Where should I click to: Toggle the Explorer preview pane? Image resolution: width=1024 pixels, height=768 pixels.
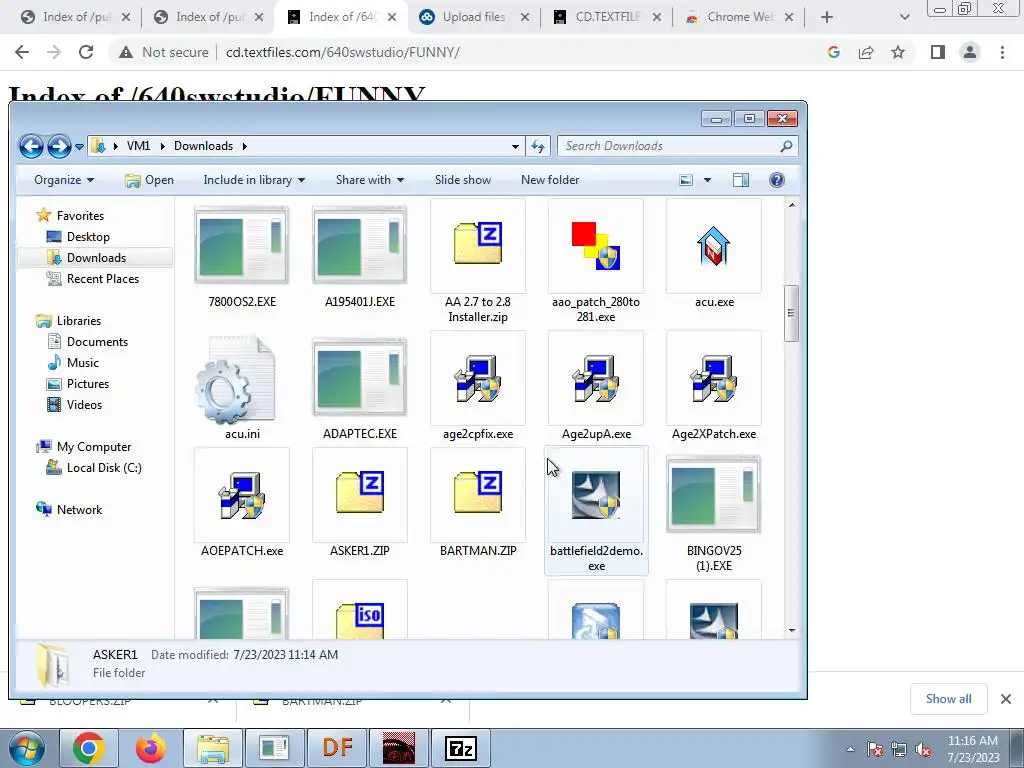(741, 180)
